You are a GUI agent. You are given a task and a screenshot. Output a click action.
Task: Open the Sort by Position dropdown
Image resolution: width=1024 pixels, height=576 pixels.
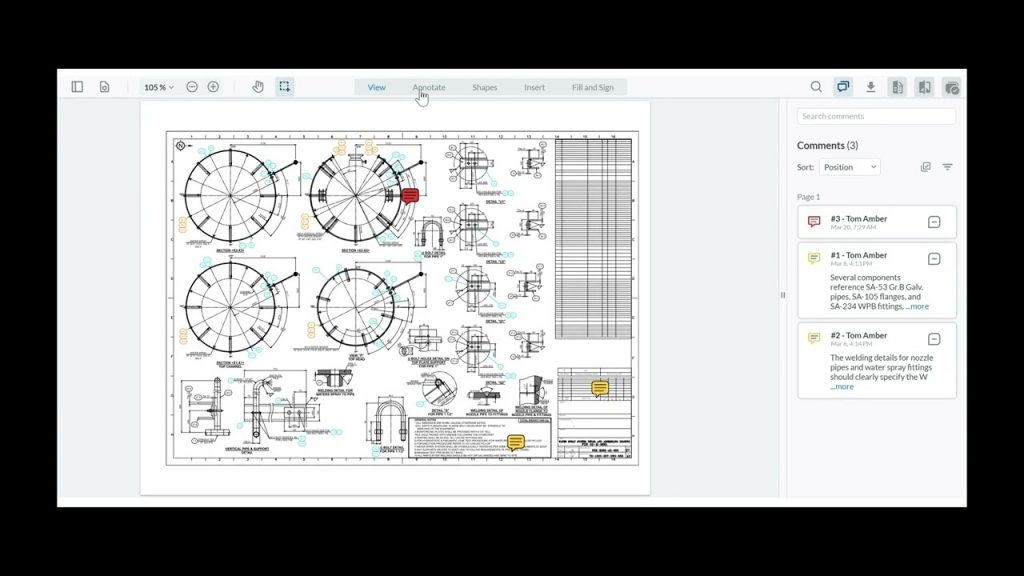point(850,167)
